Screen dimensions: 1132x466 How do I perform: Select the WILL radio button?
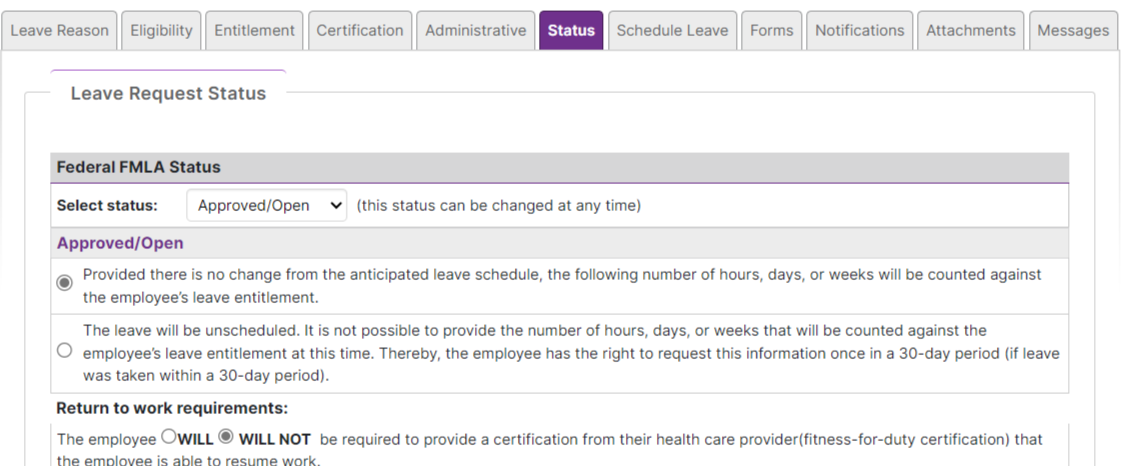169,437
